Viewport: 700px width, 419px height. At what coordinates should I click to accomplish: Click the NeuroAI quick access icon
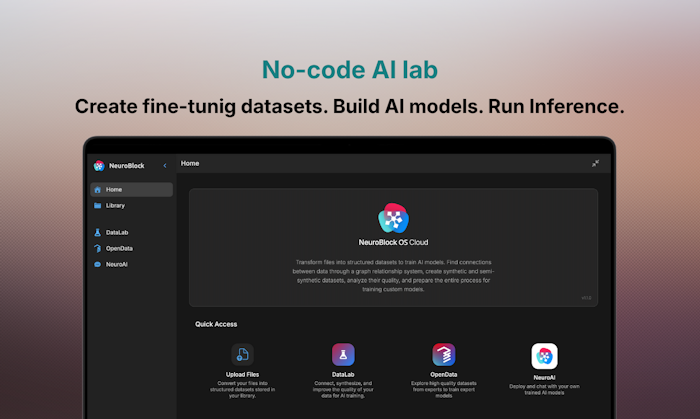pyautogui.click(x=544, y=356)
